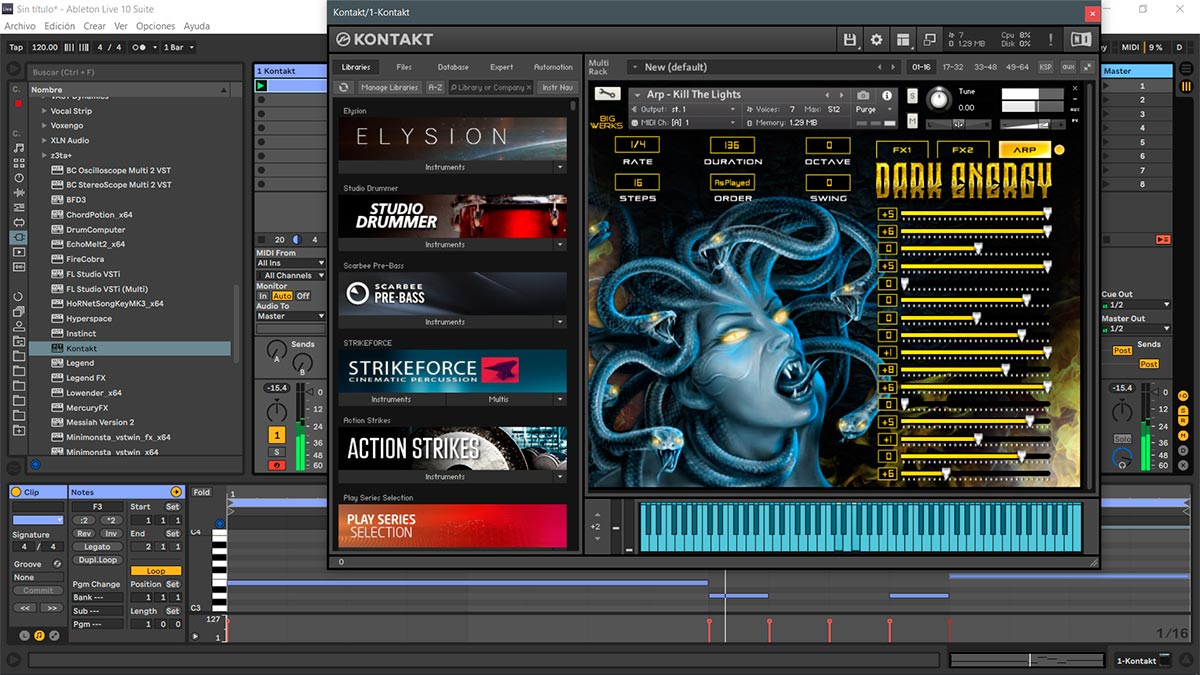Toggle the track S solo button in Ableton mixer
Viewport: 1200px width, 675px height.
(277, 452)
